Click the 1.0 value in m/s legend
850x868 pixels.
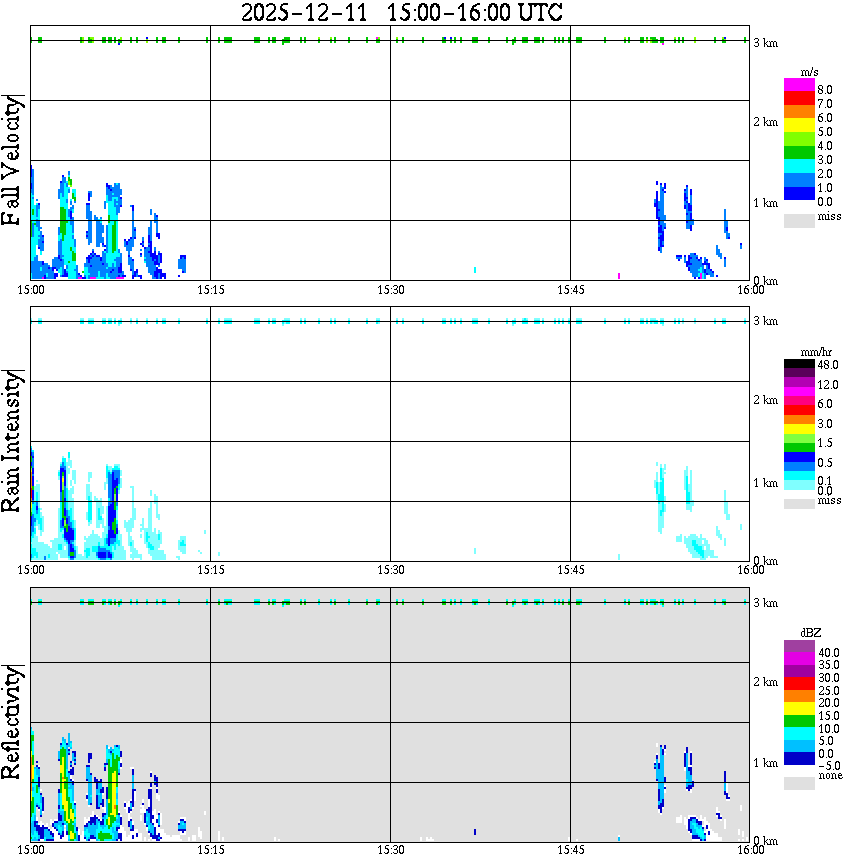pos(825,188)
